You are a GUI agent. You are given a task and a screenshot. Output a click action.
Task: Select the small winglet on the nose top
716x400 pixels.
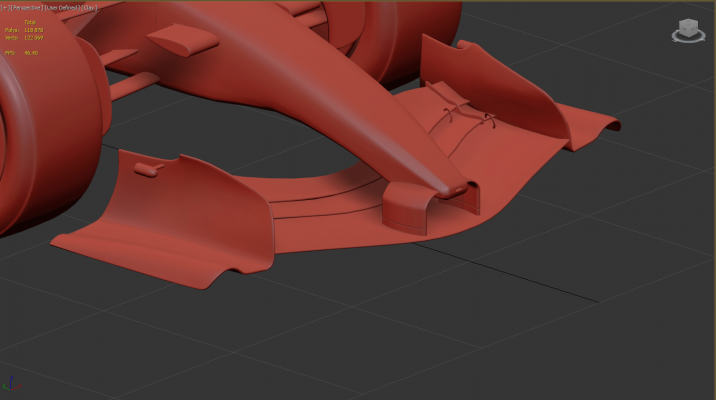click(x=182, y=39)
